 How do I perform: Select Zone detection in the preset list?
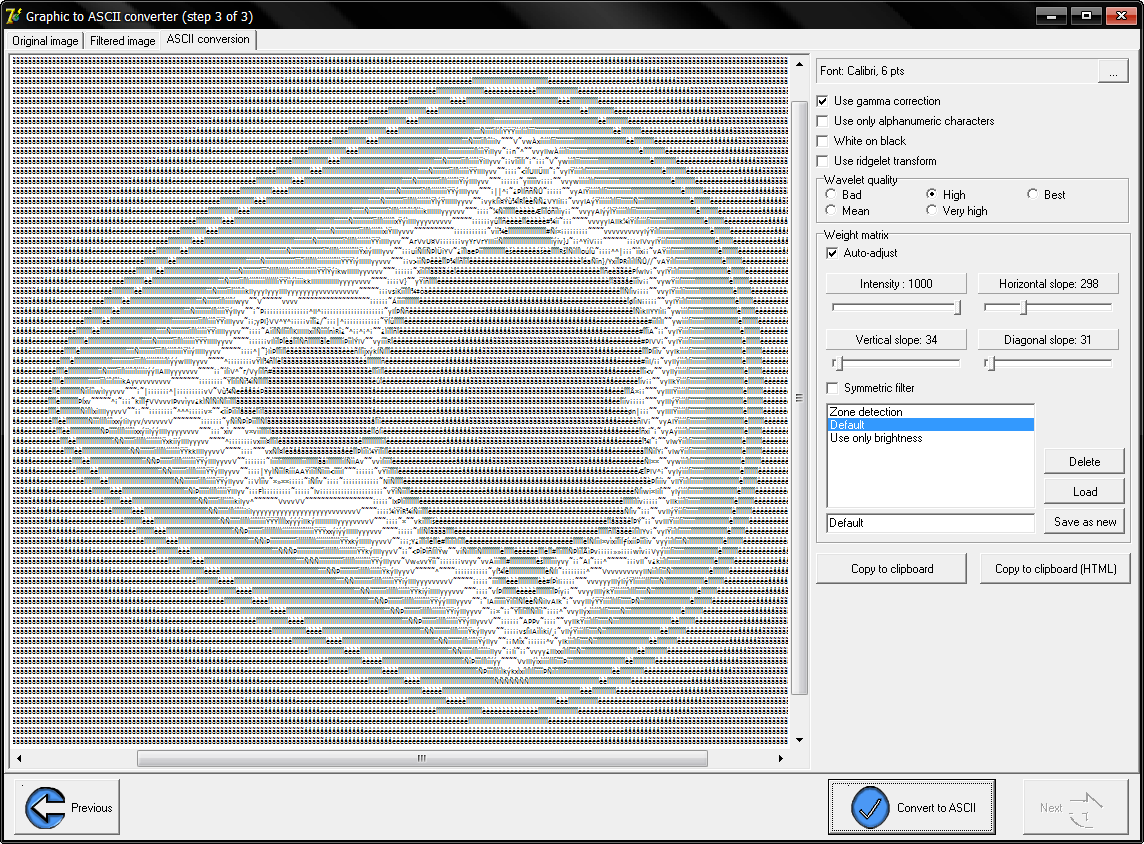tap(866, 412)
